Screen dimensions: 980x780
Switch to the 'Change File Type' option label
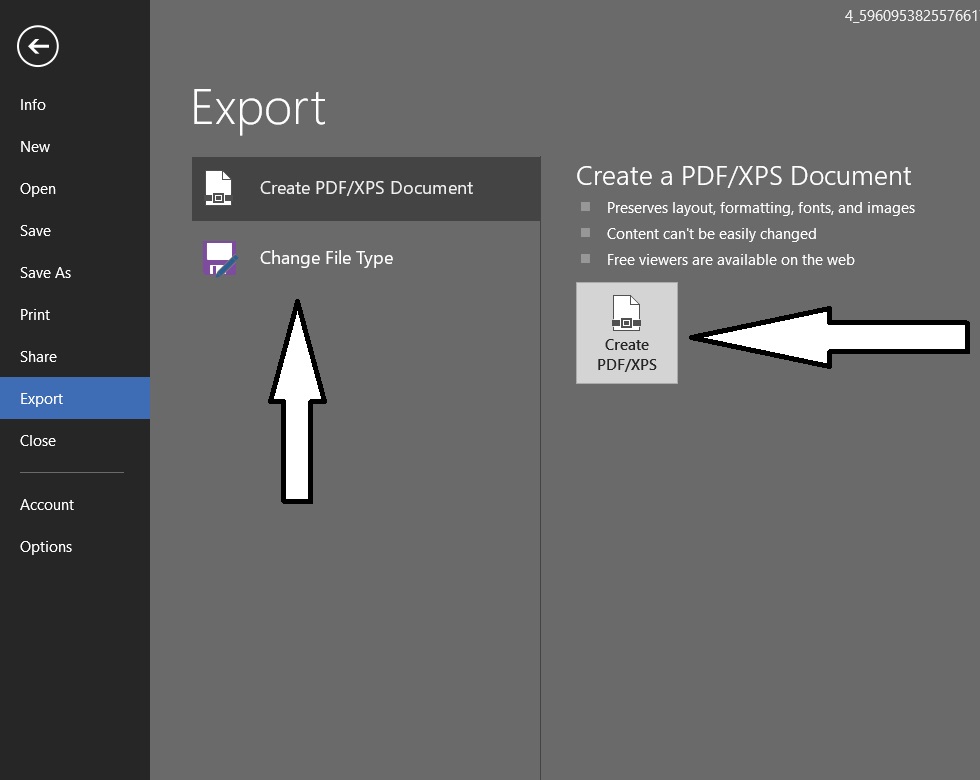click(x=326, y=258)
